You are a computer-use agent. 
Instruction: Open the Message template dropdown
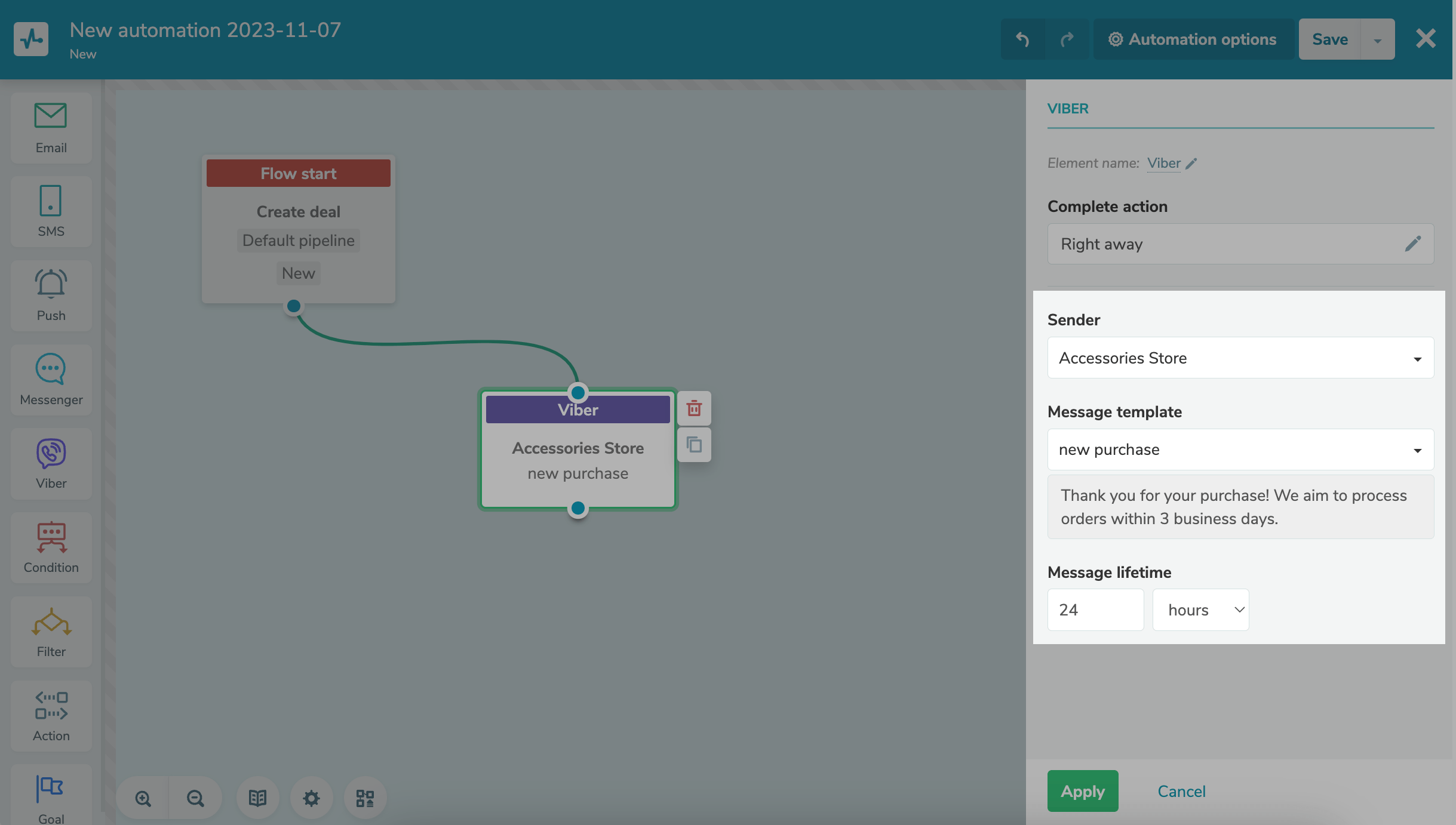tap(1240, 450)
